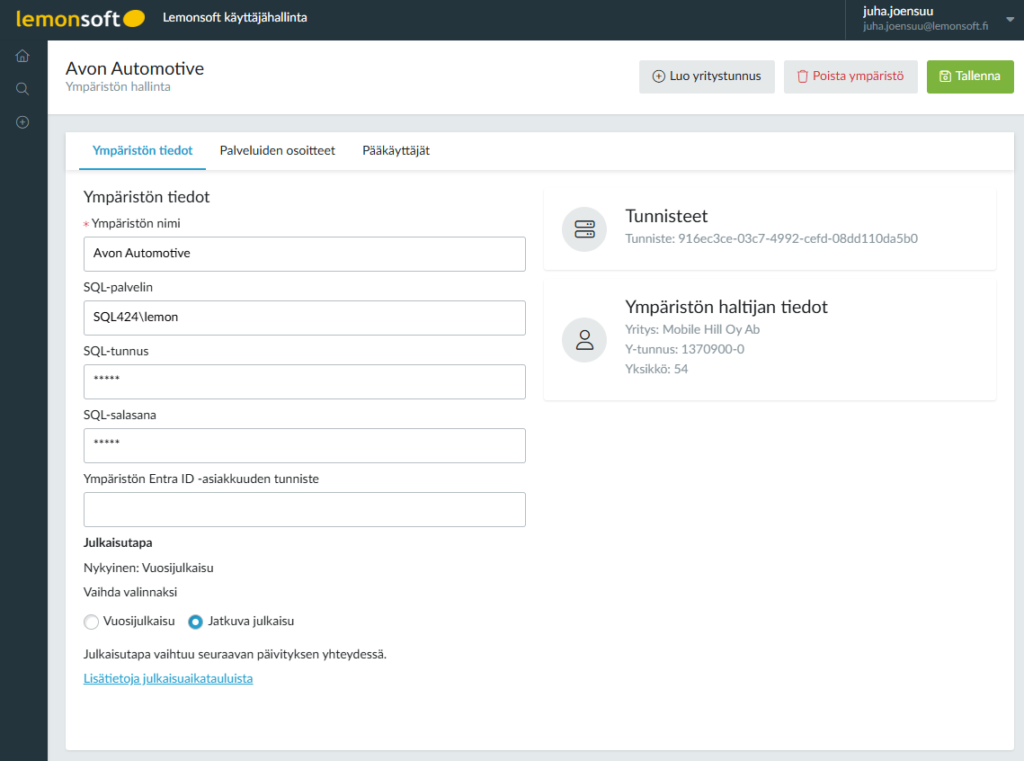
Task: Switch to the Ympäristön tiedot tab
Action: (142, 150)
